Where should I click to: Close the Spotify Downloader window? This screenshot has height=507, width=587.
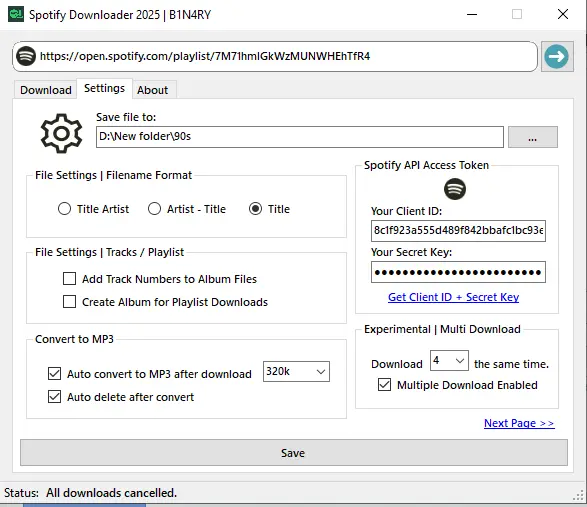pyautogui.click(x=563, y=15)
